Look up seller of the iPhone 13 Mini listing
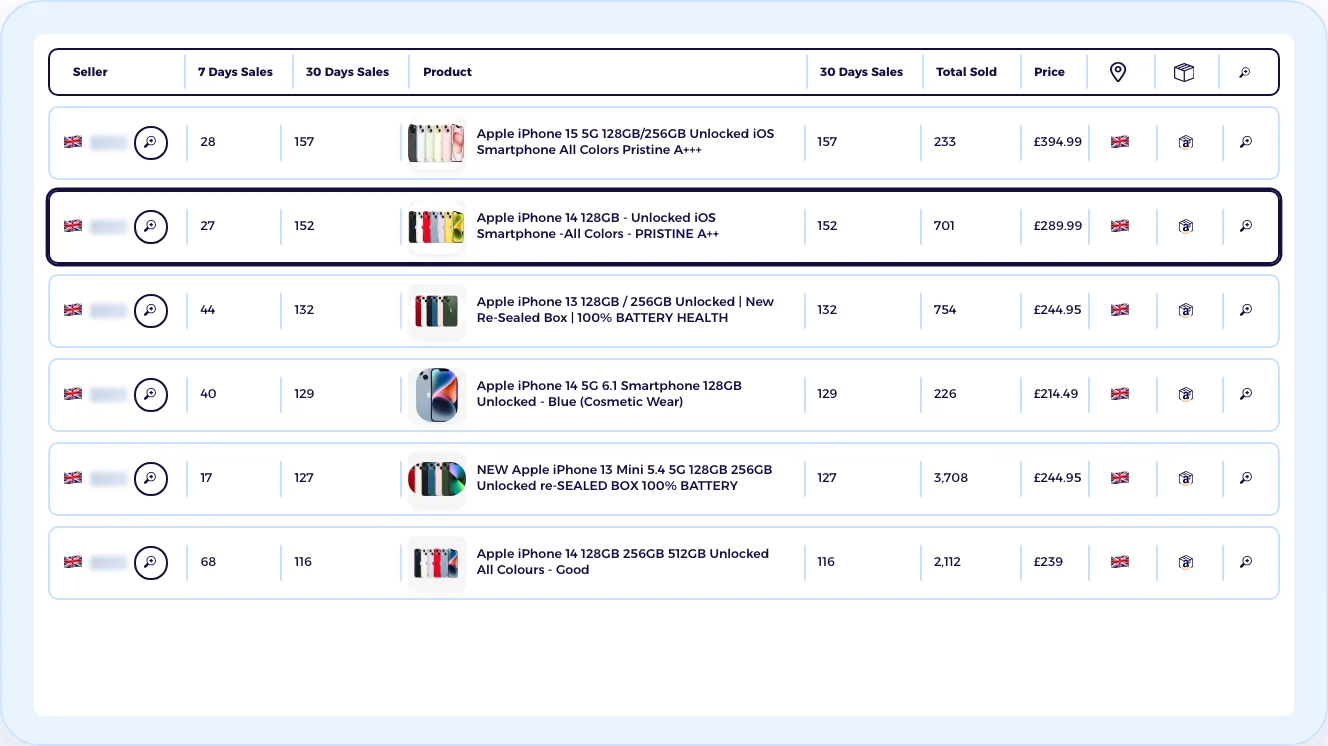Image resolution: width=1328 pixels, height=746 pixels. click(x=151, y=478)
